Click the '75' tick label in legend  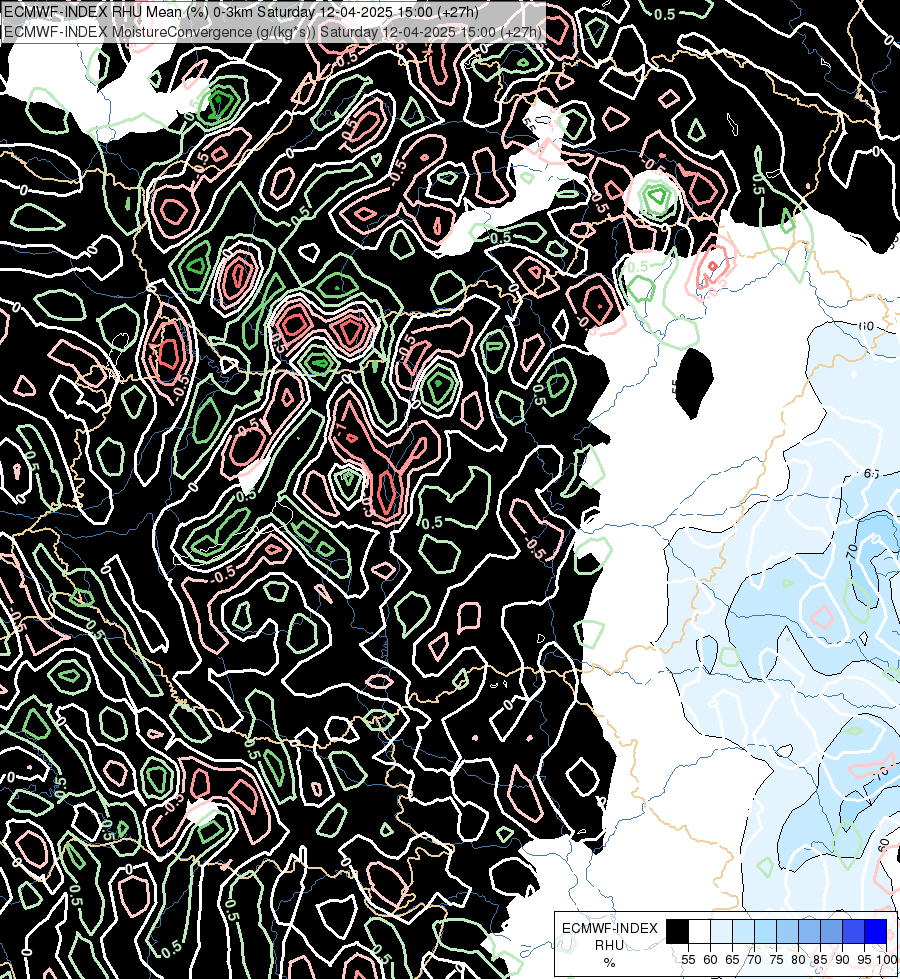click(x=776, y=960)
